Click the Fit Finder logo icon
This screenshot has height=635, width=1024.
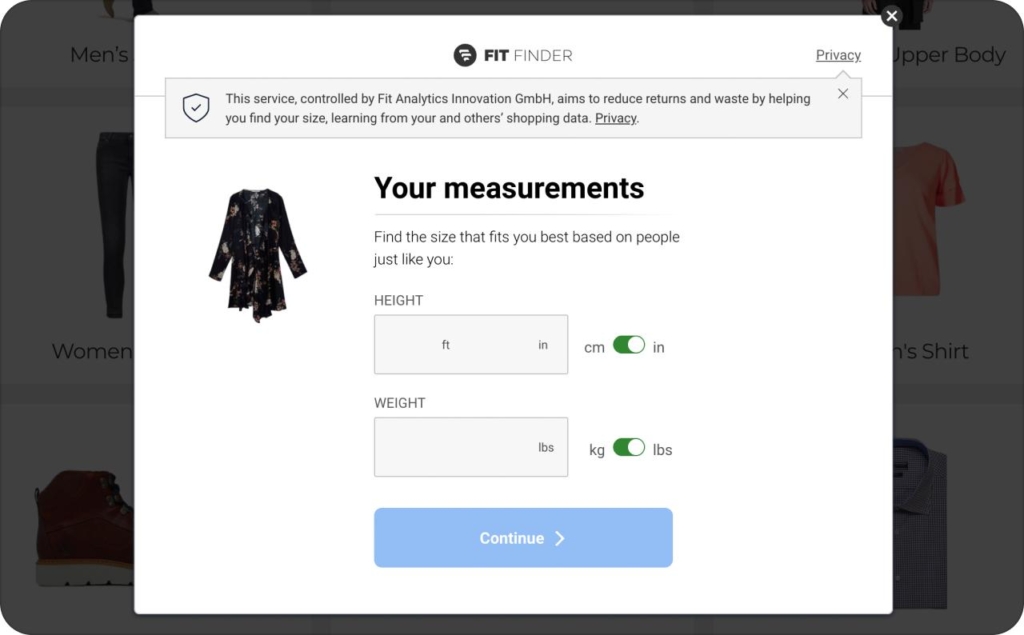tap(465, 55)
